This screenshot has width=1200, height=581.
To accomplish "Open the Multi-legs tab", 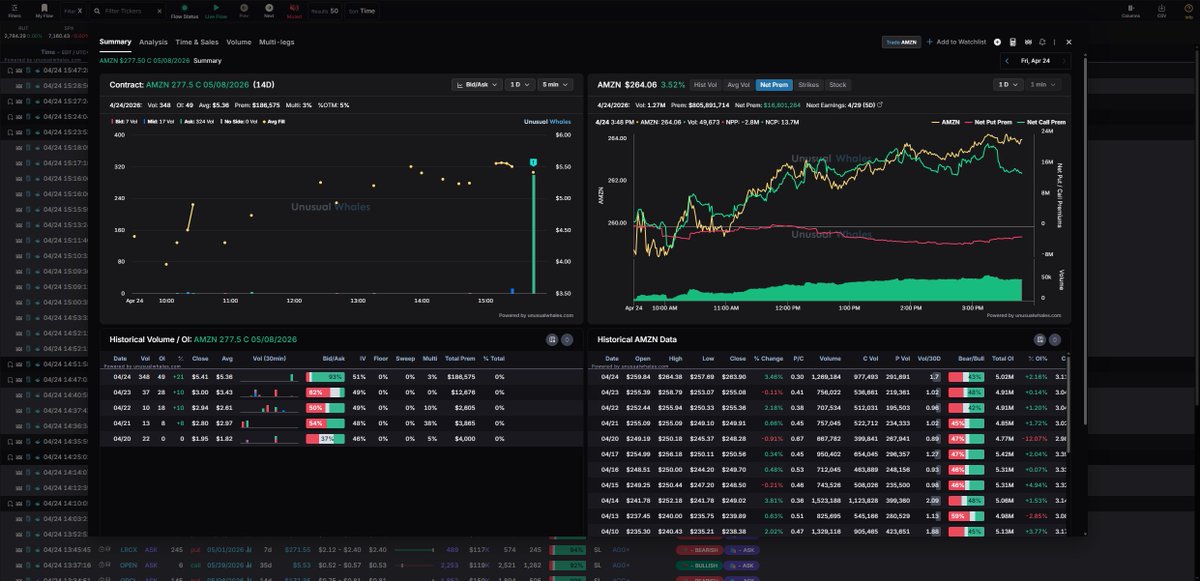I will click(x=276, y=42).
